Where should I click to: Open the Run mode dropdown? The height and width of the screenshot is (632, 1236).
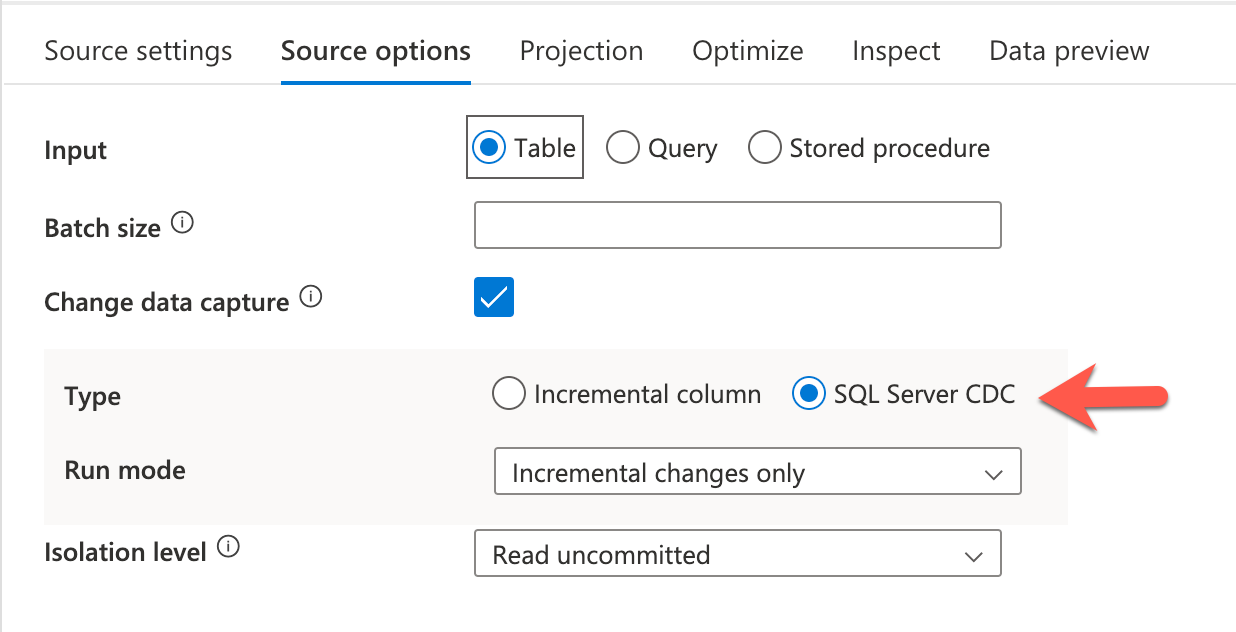pos(757,472)
